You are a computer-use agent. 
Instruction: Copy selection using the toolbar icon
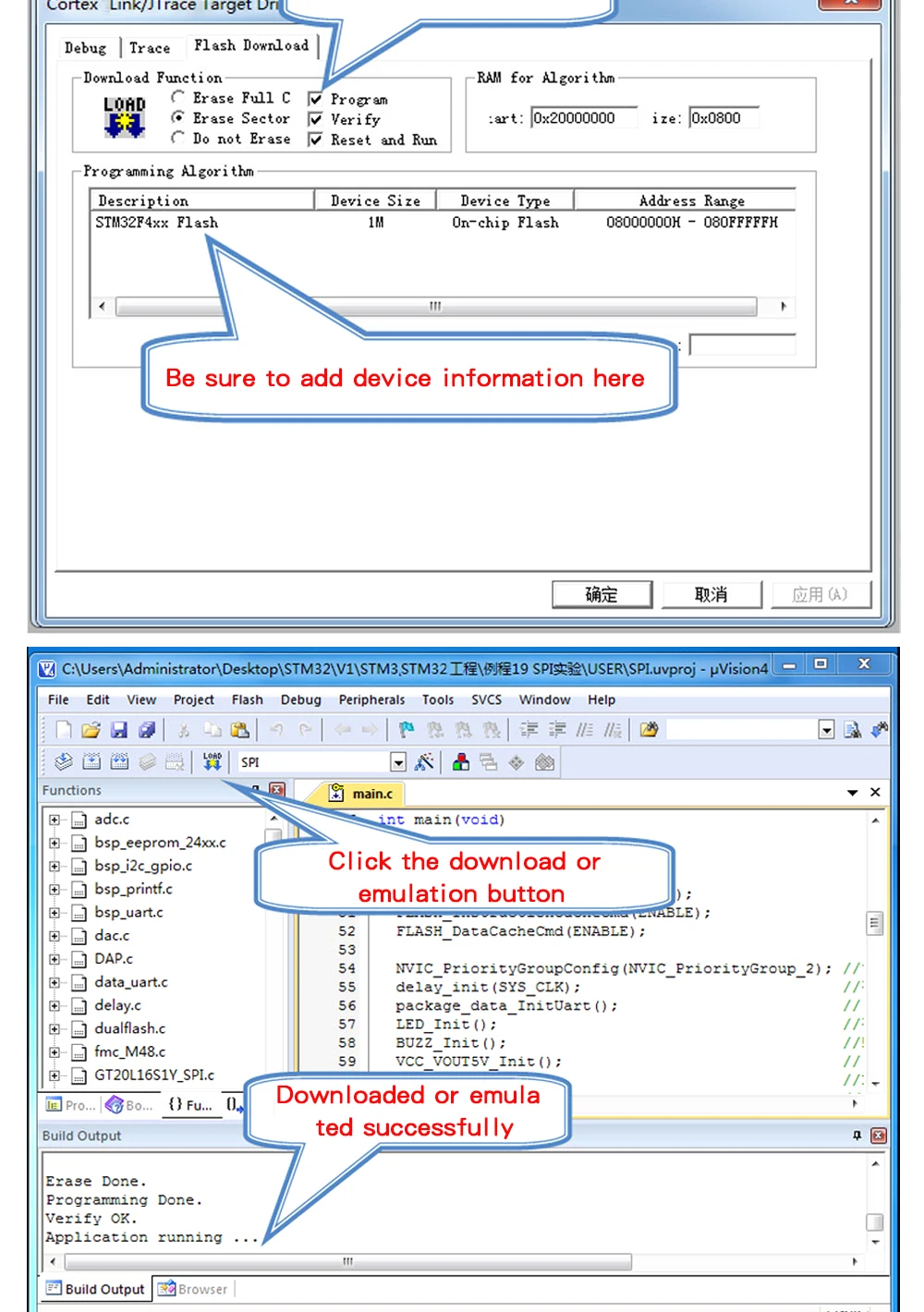(213, 730)
